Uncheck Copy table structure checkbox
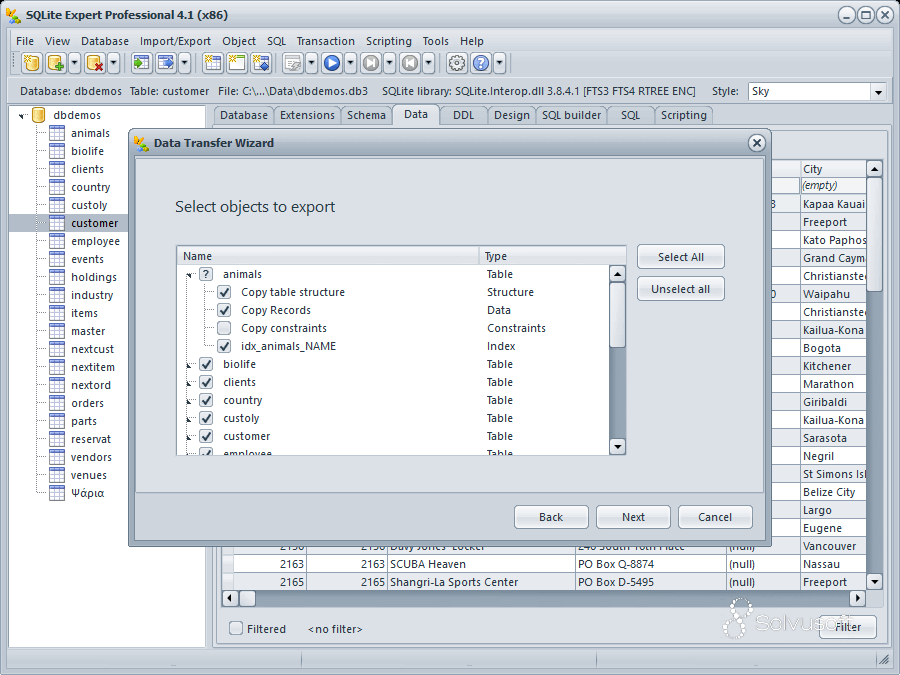 (x=224, y=292)
